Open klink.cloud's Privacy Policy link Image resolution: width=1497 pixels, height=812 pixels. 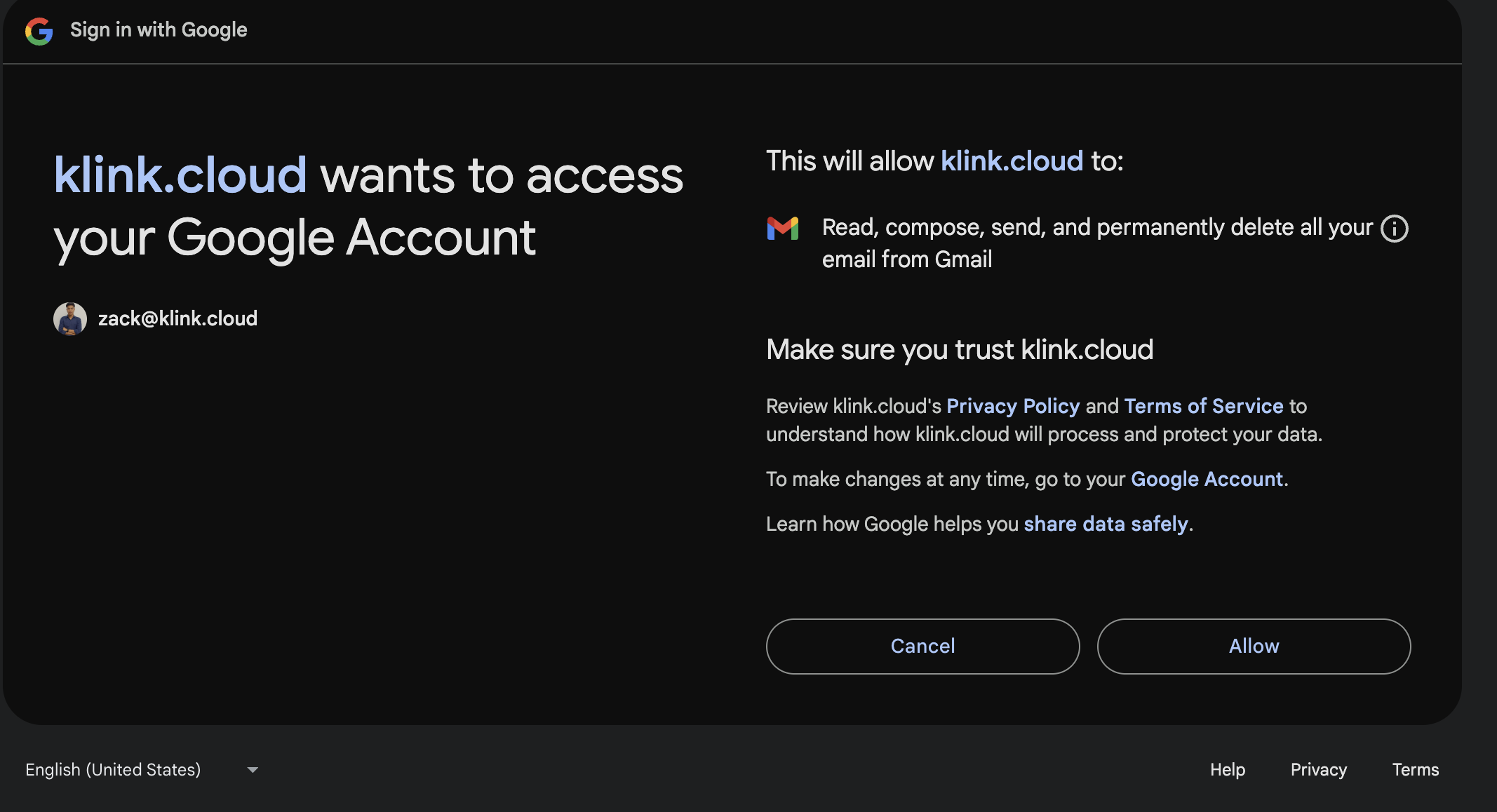[1013, 406]
